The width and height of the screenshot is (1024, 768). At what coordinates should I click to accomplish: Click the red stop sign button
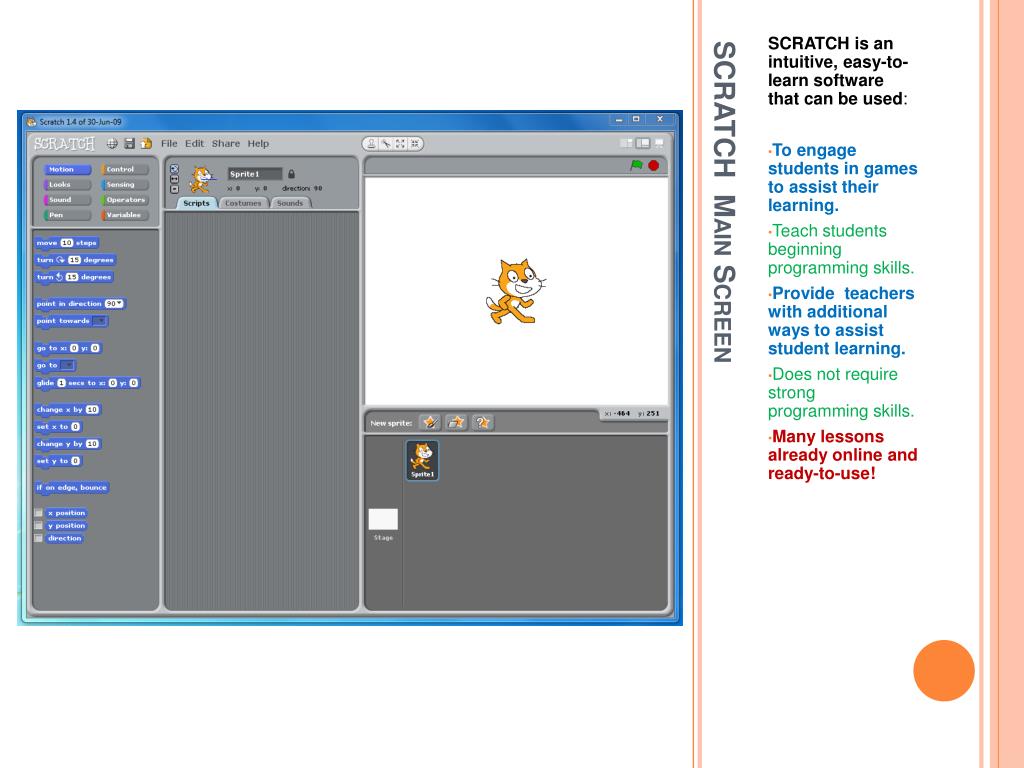click(653, 165)
